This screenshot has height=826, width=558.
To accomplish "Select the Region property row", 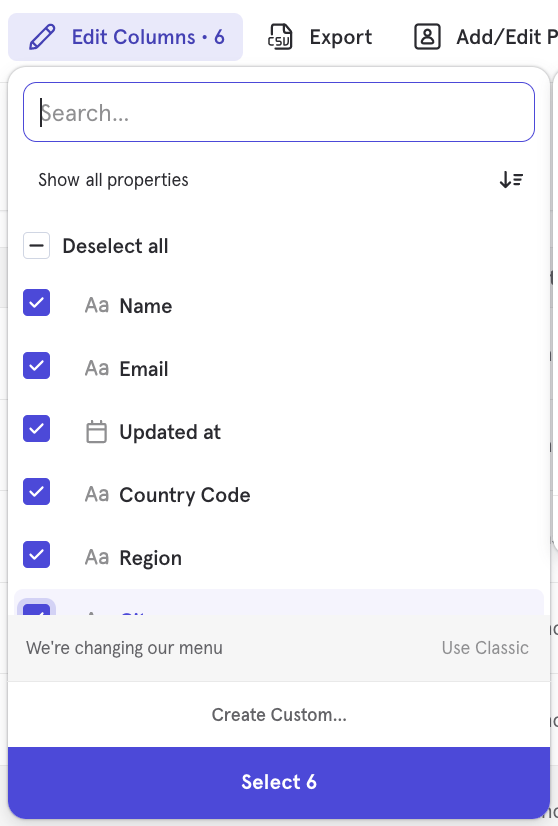I will coord(279,557).
